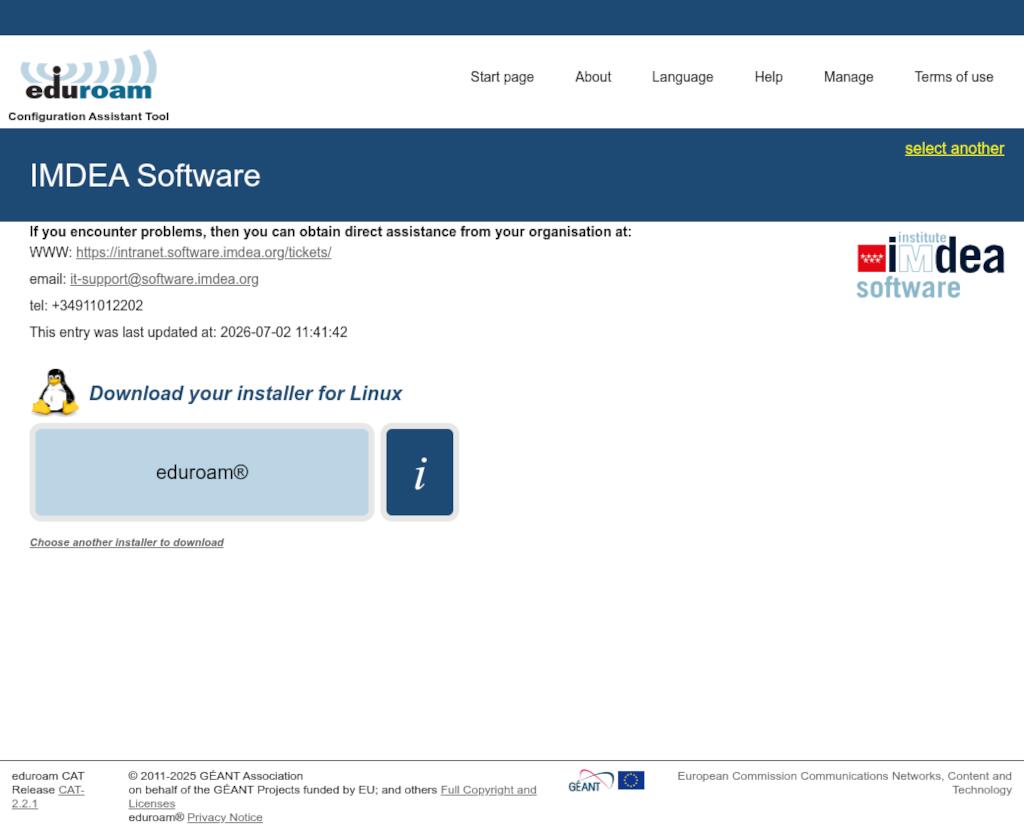1024x837 pixels.
Task: Click the 'If you encounter problems' assistance text
Action: coord(330,232)
